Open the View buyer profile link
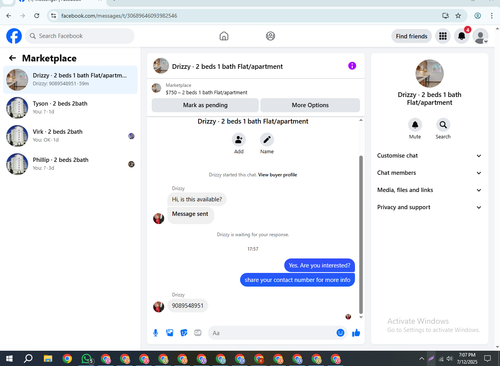Screen dimensions: 500x366 (277, 175)
